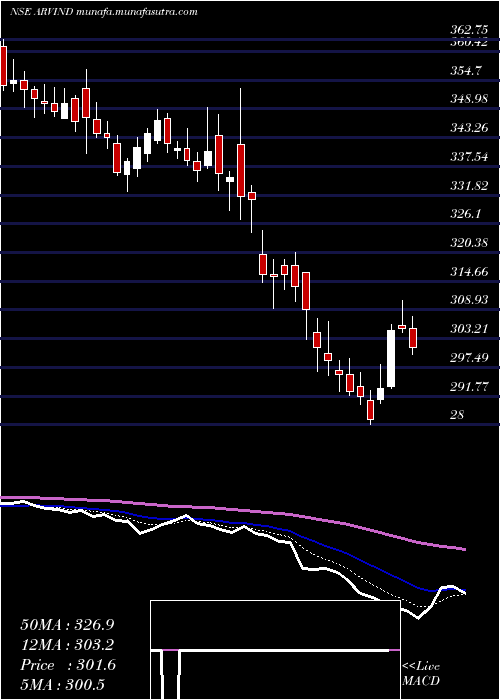Click the 331.82 price axis label

pyautogui.click(x=469, y=185)
